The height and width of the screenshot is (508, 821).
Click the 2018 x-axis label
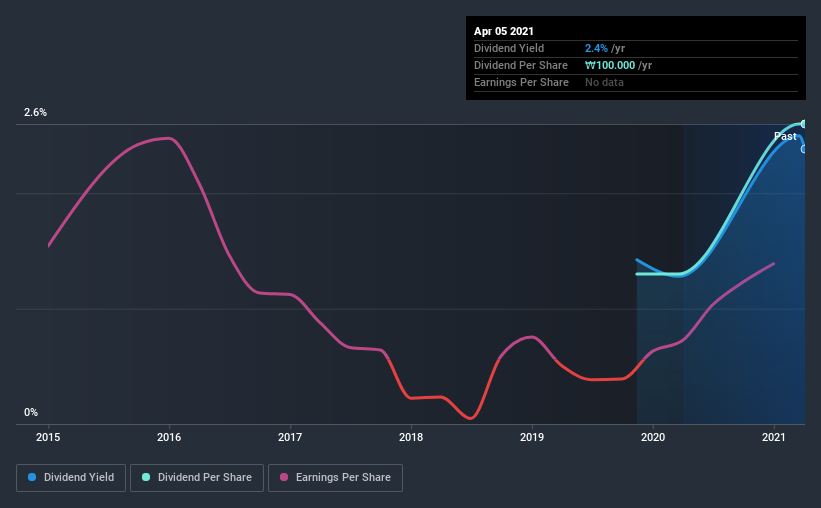coord(411,437)
